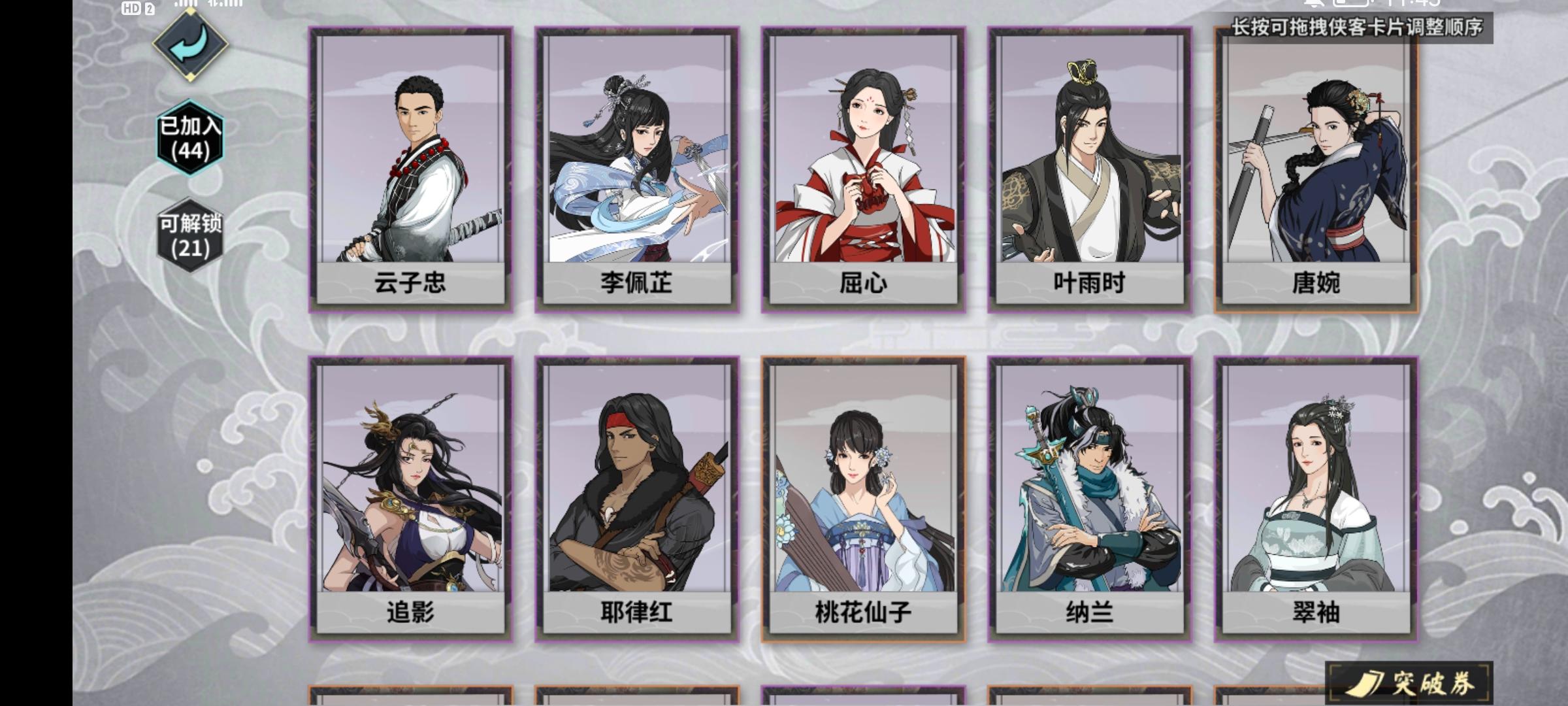
Task: Tap the scroll icon on 突破券
Action: tap(1364, 684)
